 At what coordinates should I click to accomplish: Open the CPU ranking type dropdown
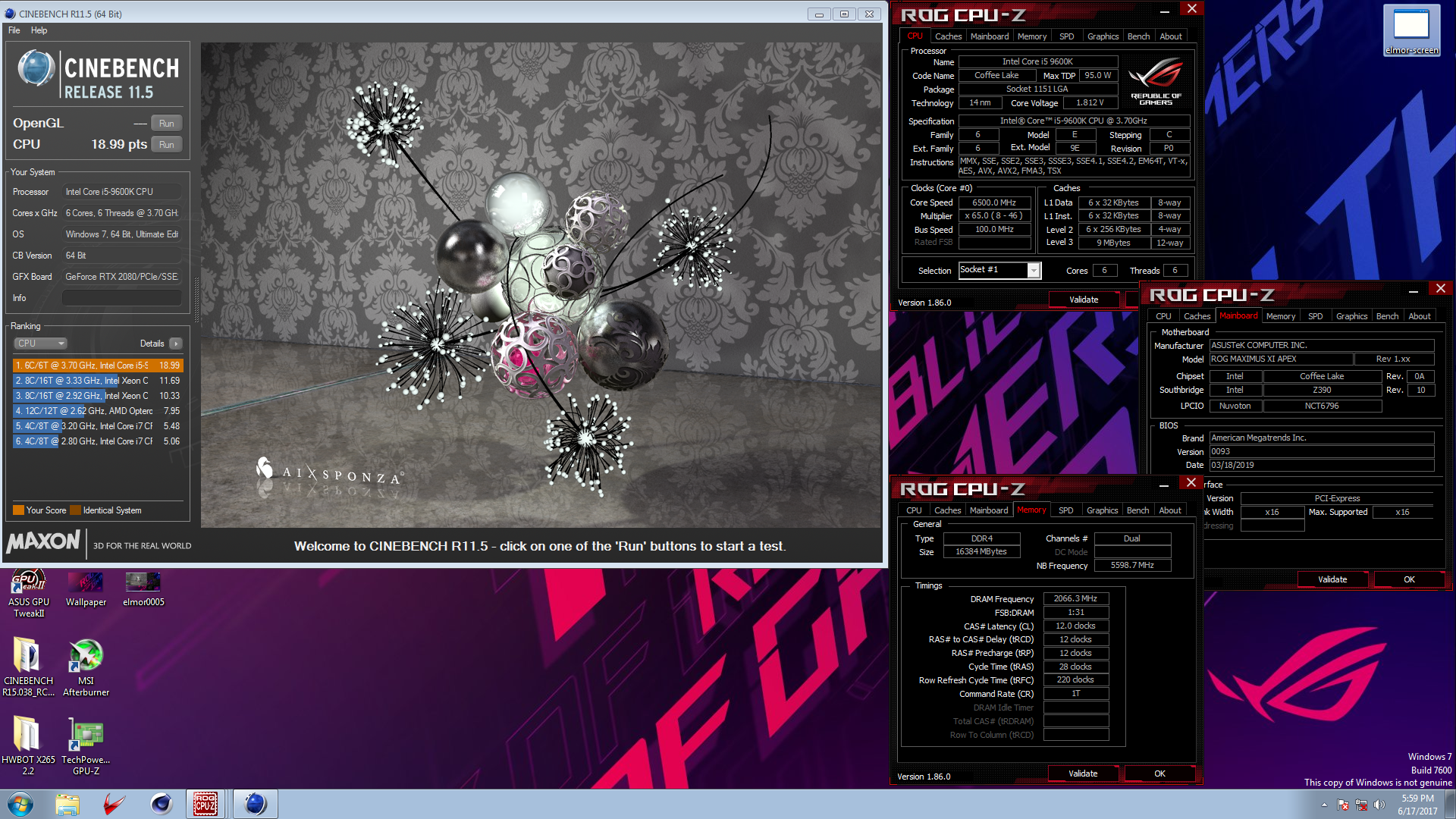click(41, 344)
